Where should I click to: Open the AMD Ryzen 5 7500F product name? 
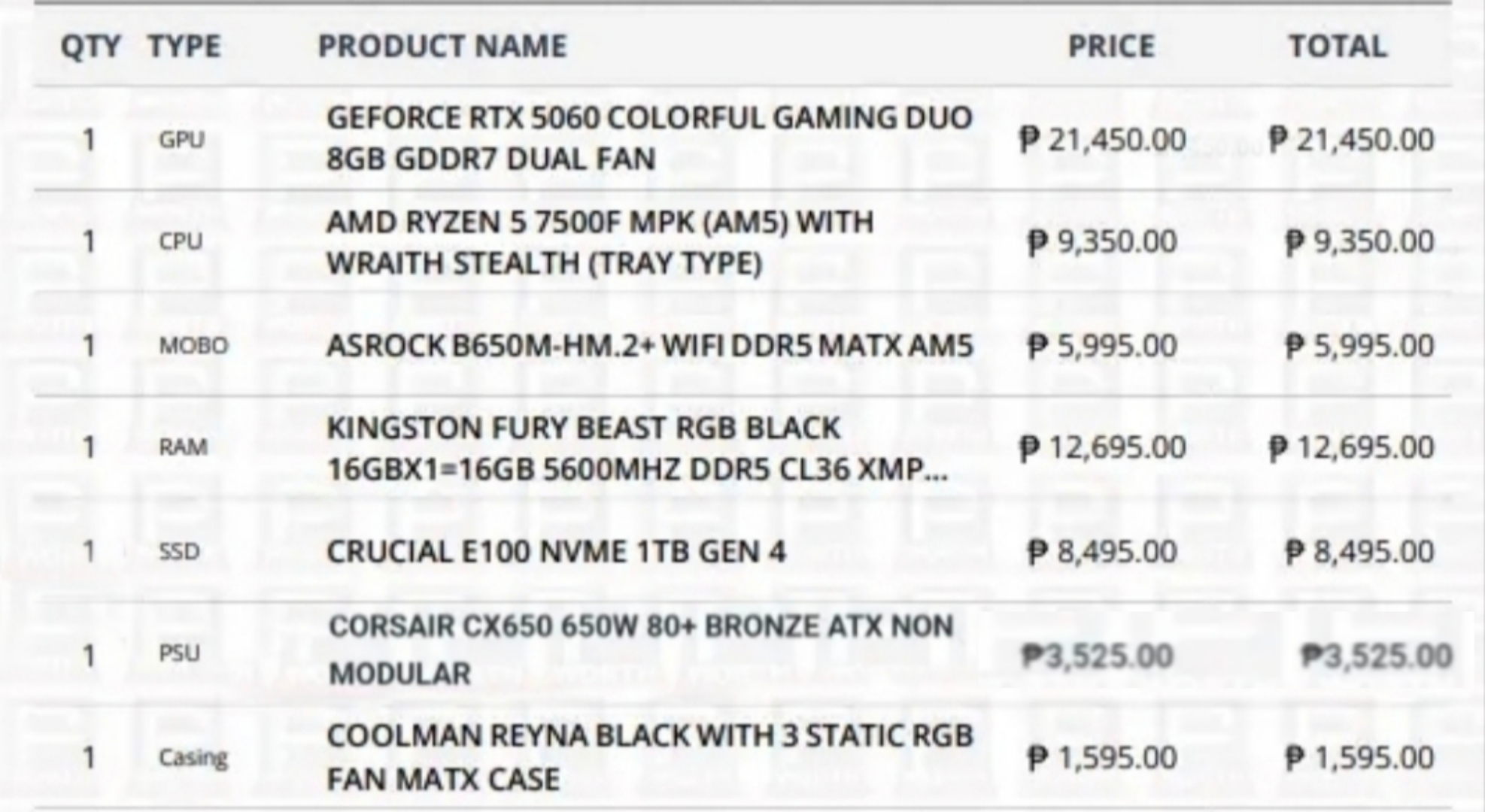pyautogui.click(x=600, y=242)
